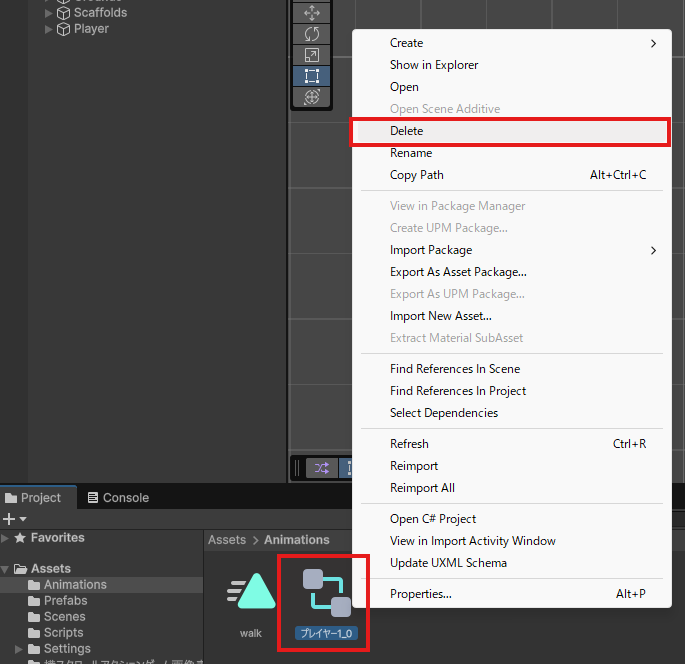Choose Select Dependencies
The image size is (685, 664).
pyautogui.click(x=512, y=413)
